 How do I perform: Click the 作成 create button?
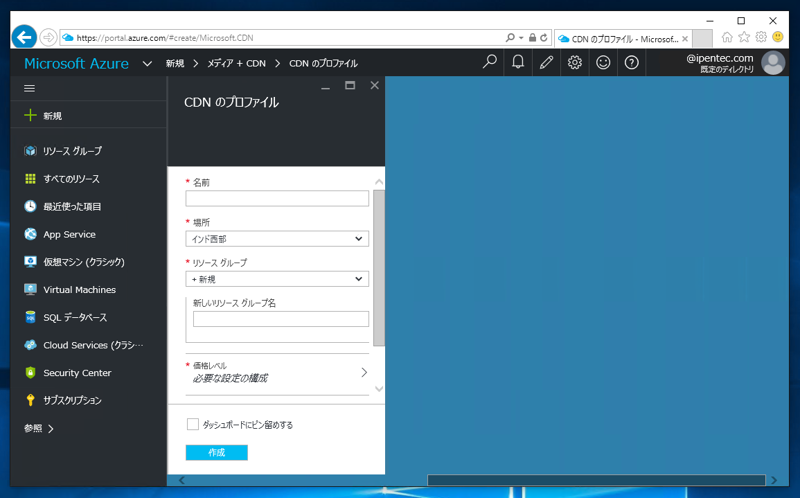(x=217, y=453)
